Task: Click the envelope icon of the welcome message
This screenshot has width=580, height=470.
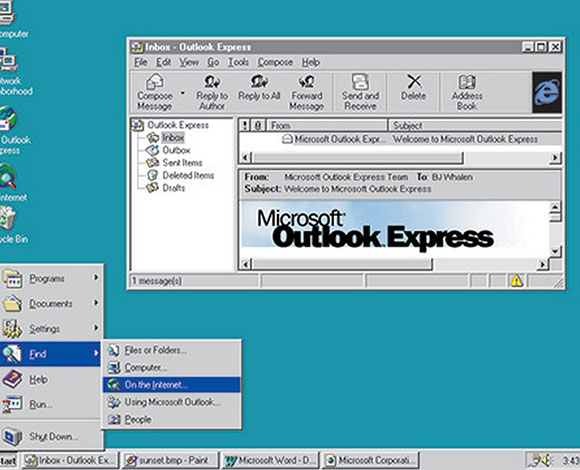Action: 287,139
